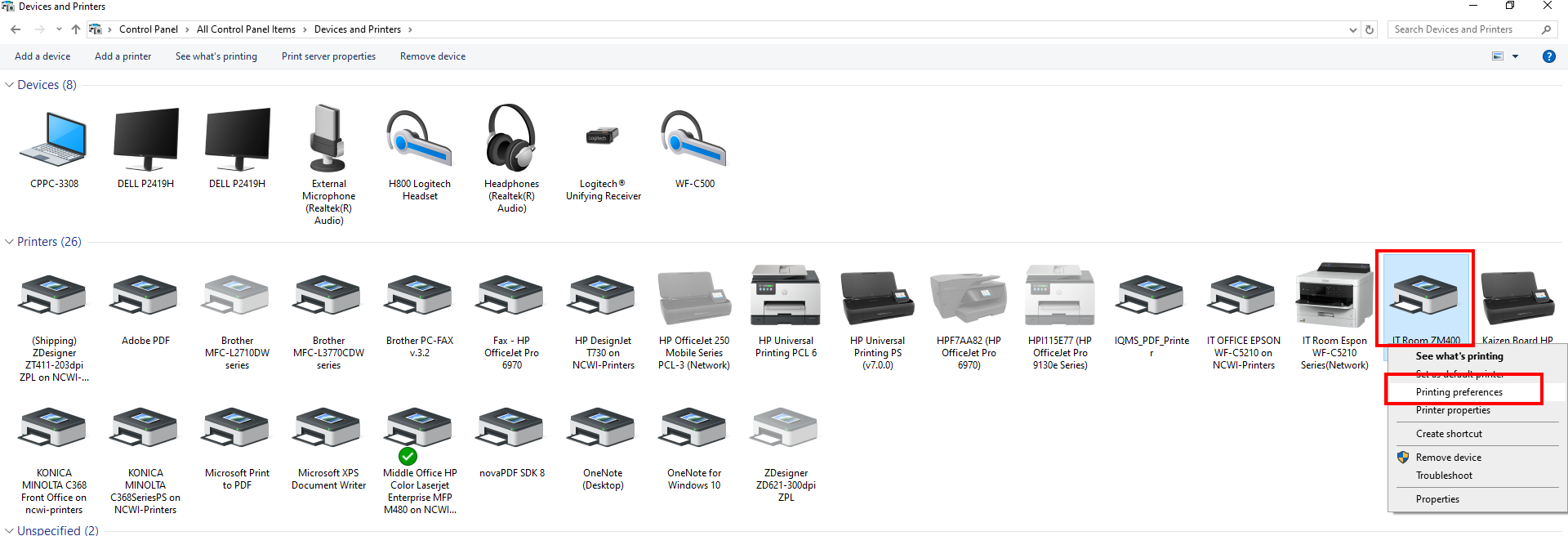Viewport: 1568px width, 536px height.
Task: Select the Headphones (Realtek Audio) icon
Action: pos(511,138)
